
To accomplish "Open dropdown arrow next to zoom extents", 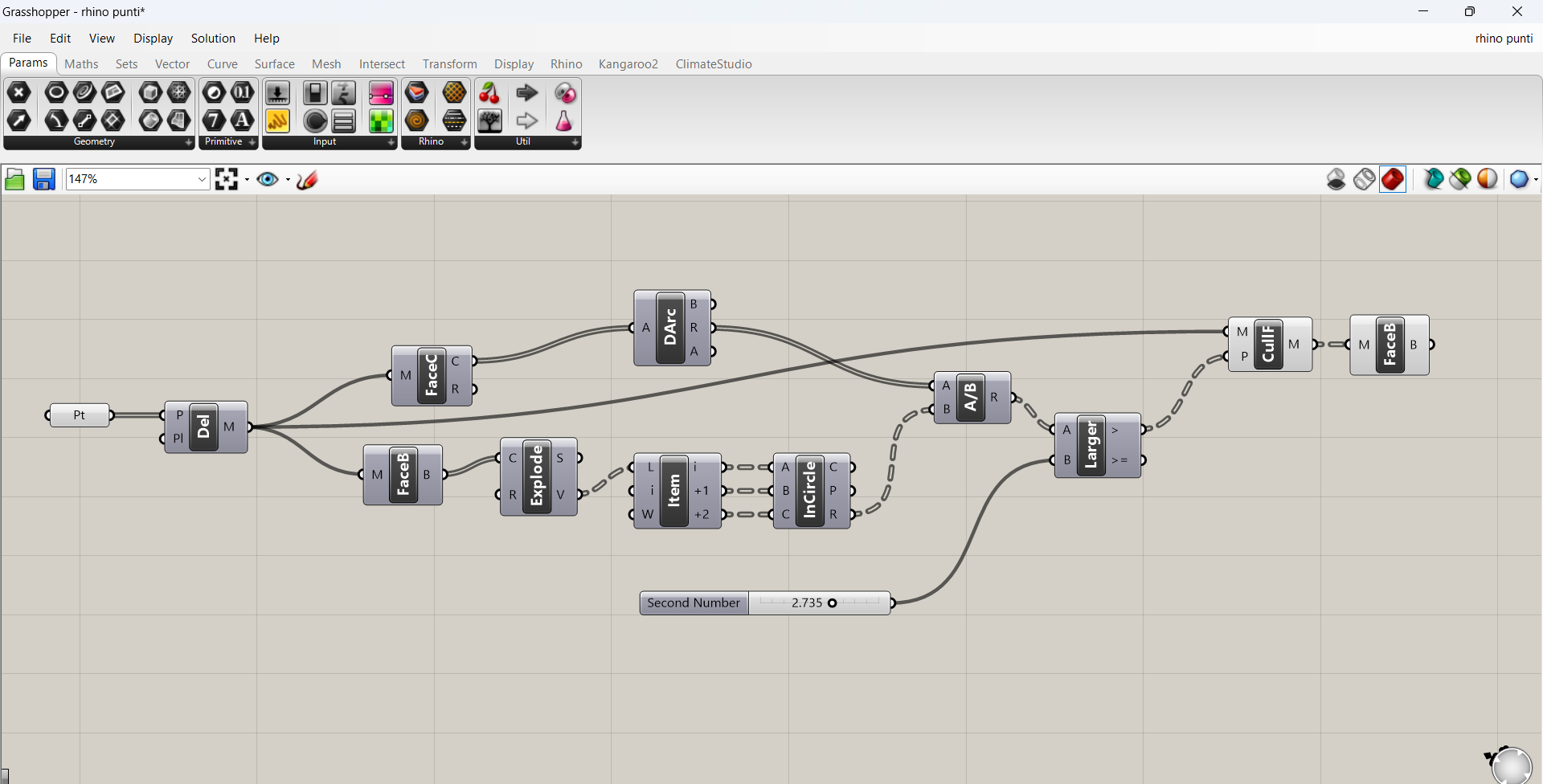I will coord(247,179).
